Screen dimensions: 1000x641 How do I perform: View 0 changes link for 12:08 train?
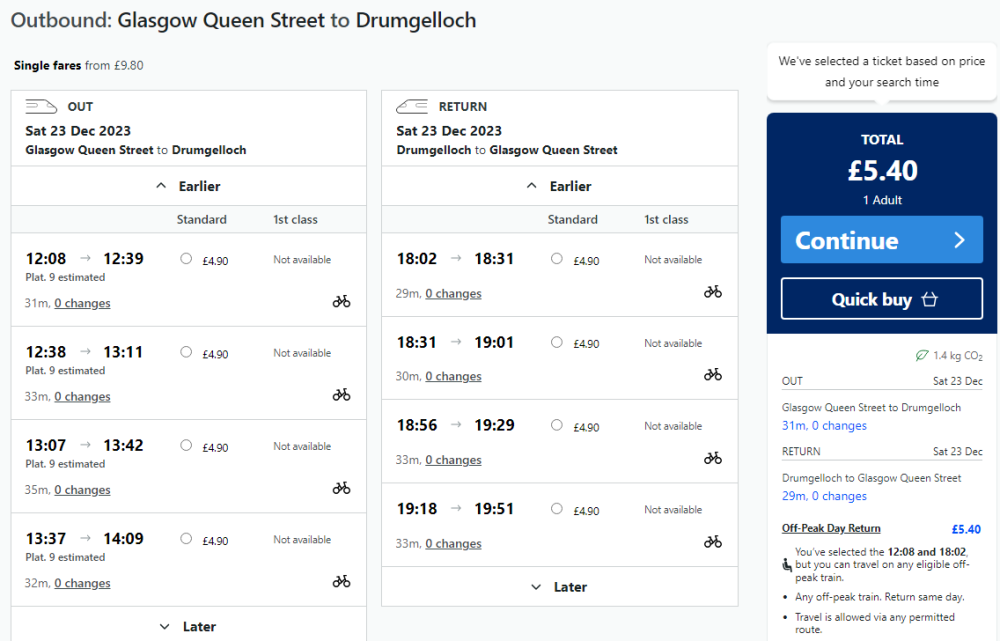tap(82, 303)
